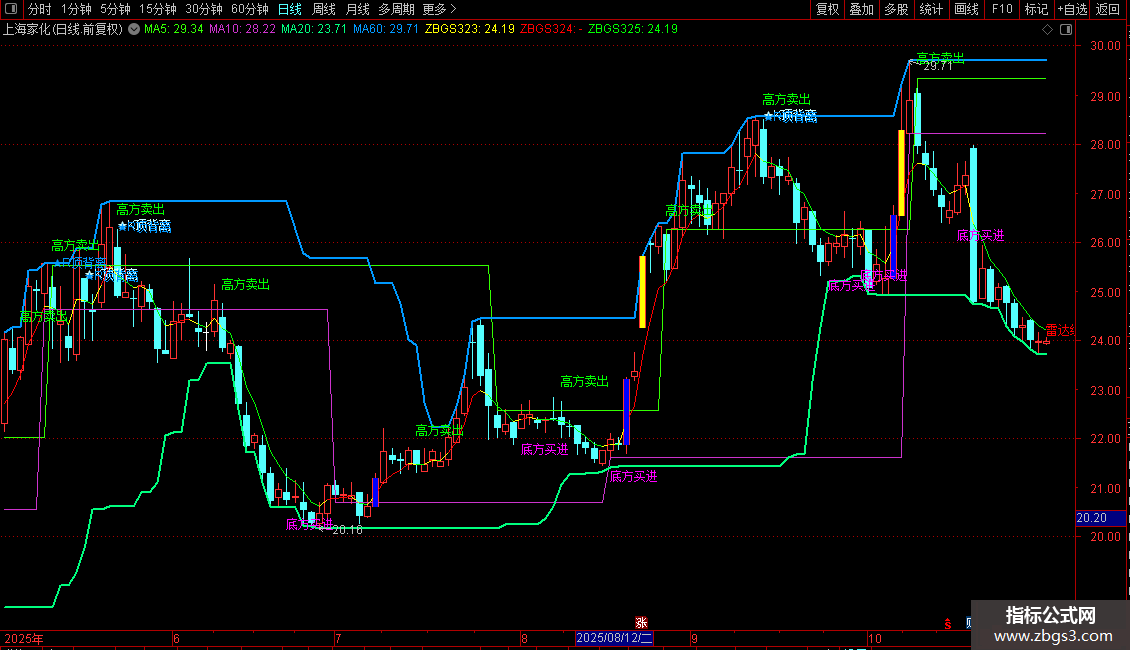Screen dimensions: 1130x650
Task: Click the MA10: 28.22 indicator label
Action: [242, 29]
